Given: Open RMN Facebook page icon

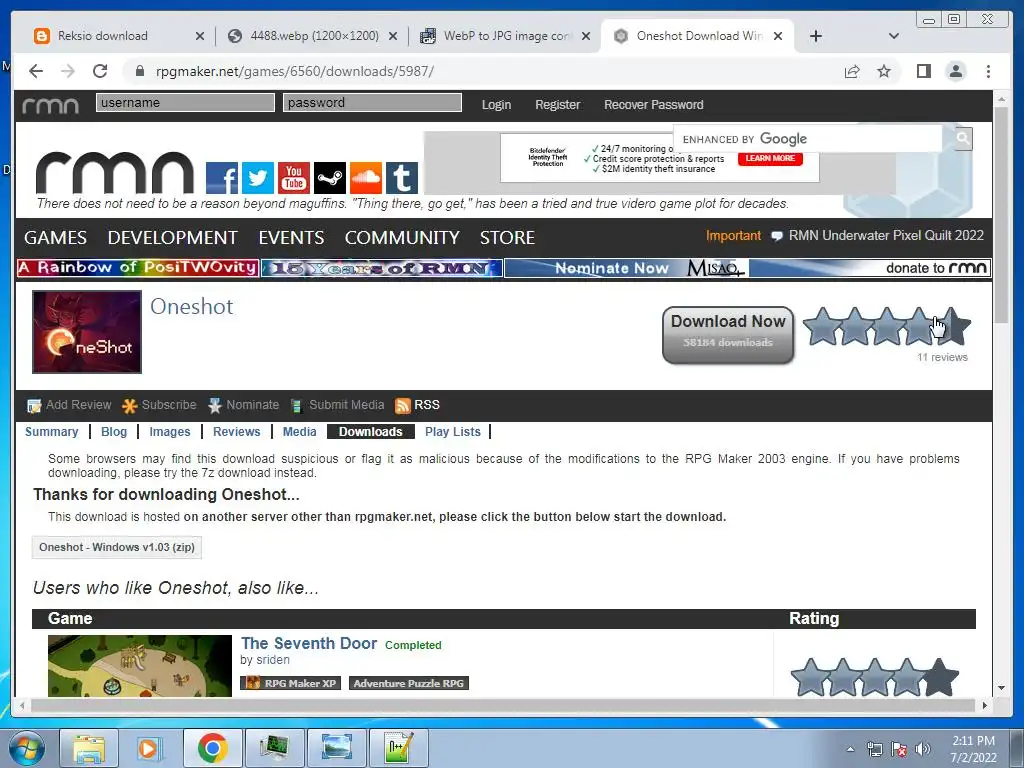Looking at the screenshot, I should 222,178.
